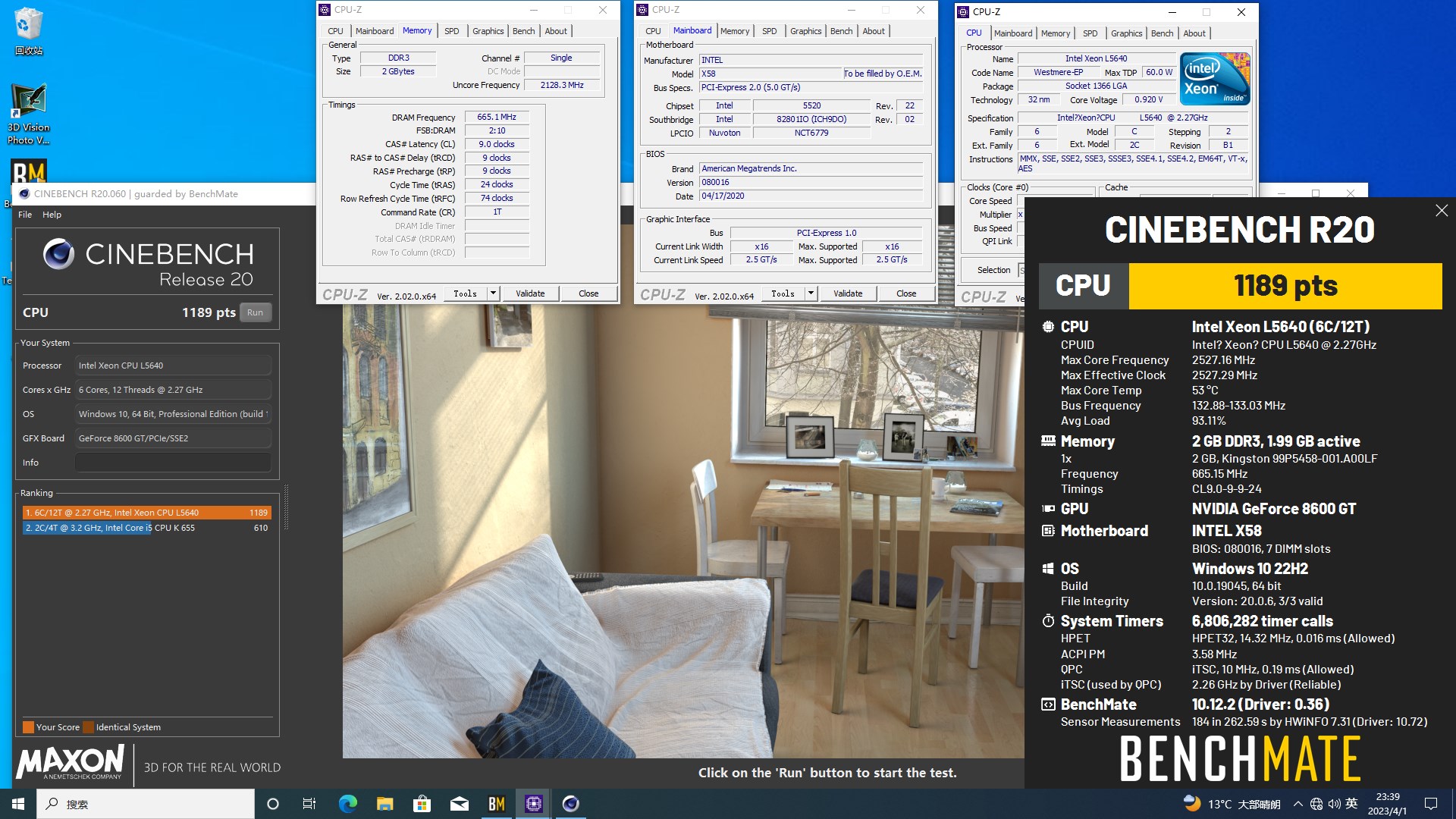Click Run button next to CPU score
This screenshot has width=1456, height=819.
point(256,312)
